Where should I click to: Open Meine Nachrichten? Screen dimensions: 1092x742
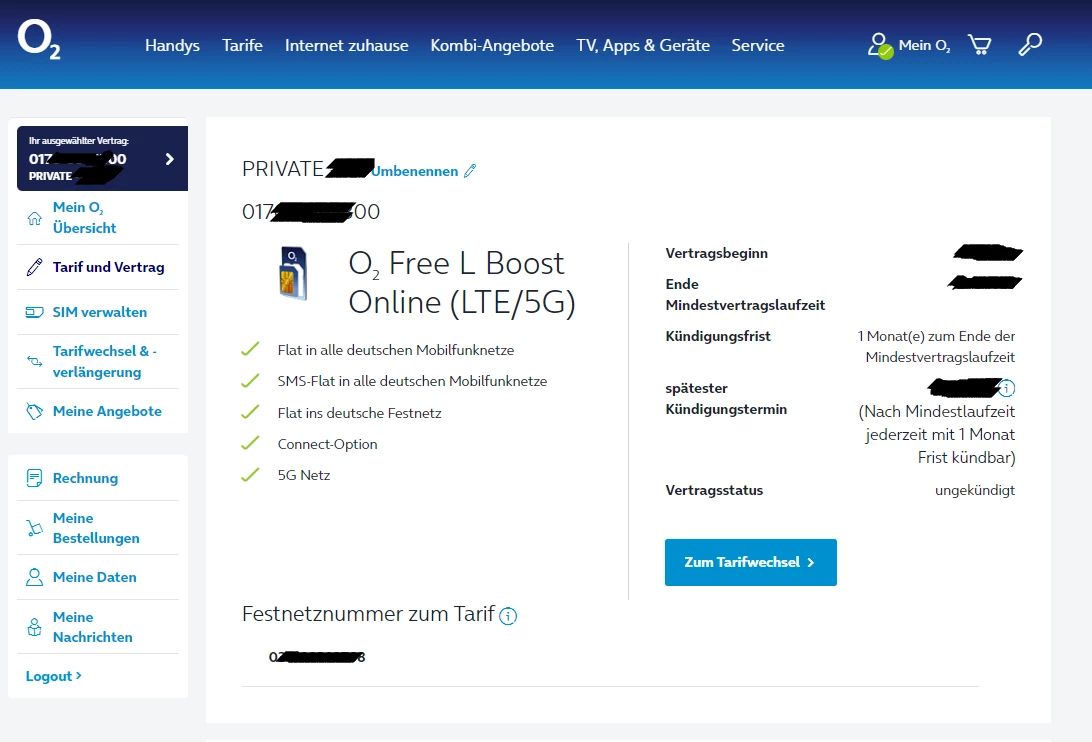(93, 627)
